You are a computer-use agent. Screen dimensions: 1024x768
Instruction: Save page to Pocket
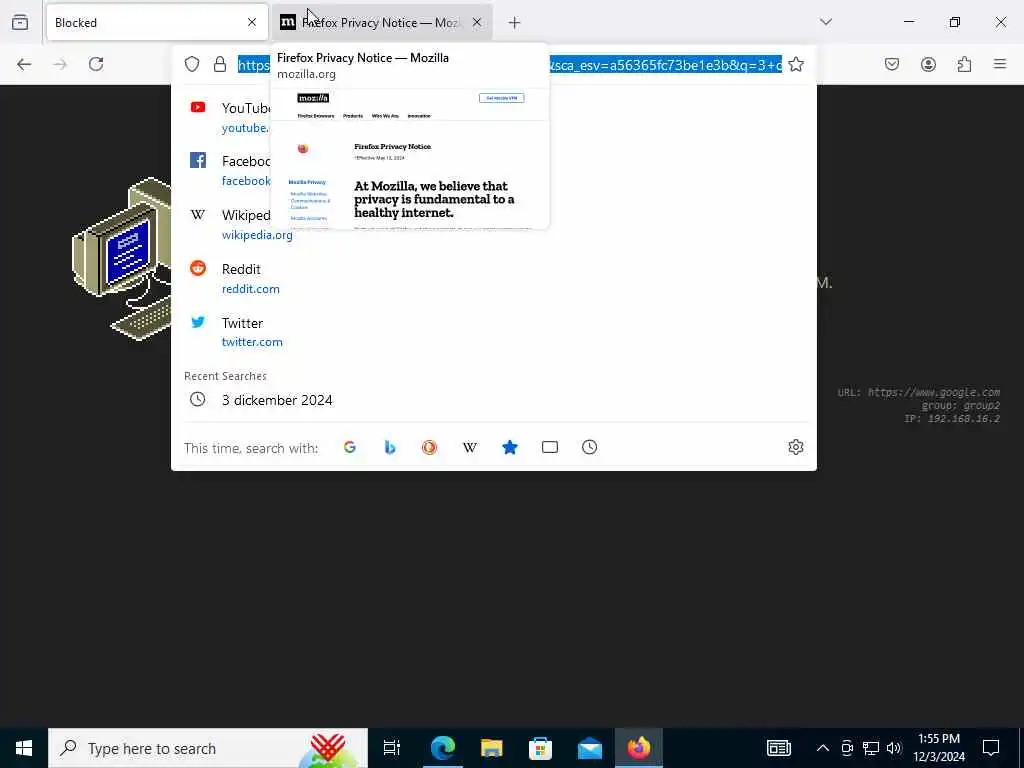click(892, 64)
